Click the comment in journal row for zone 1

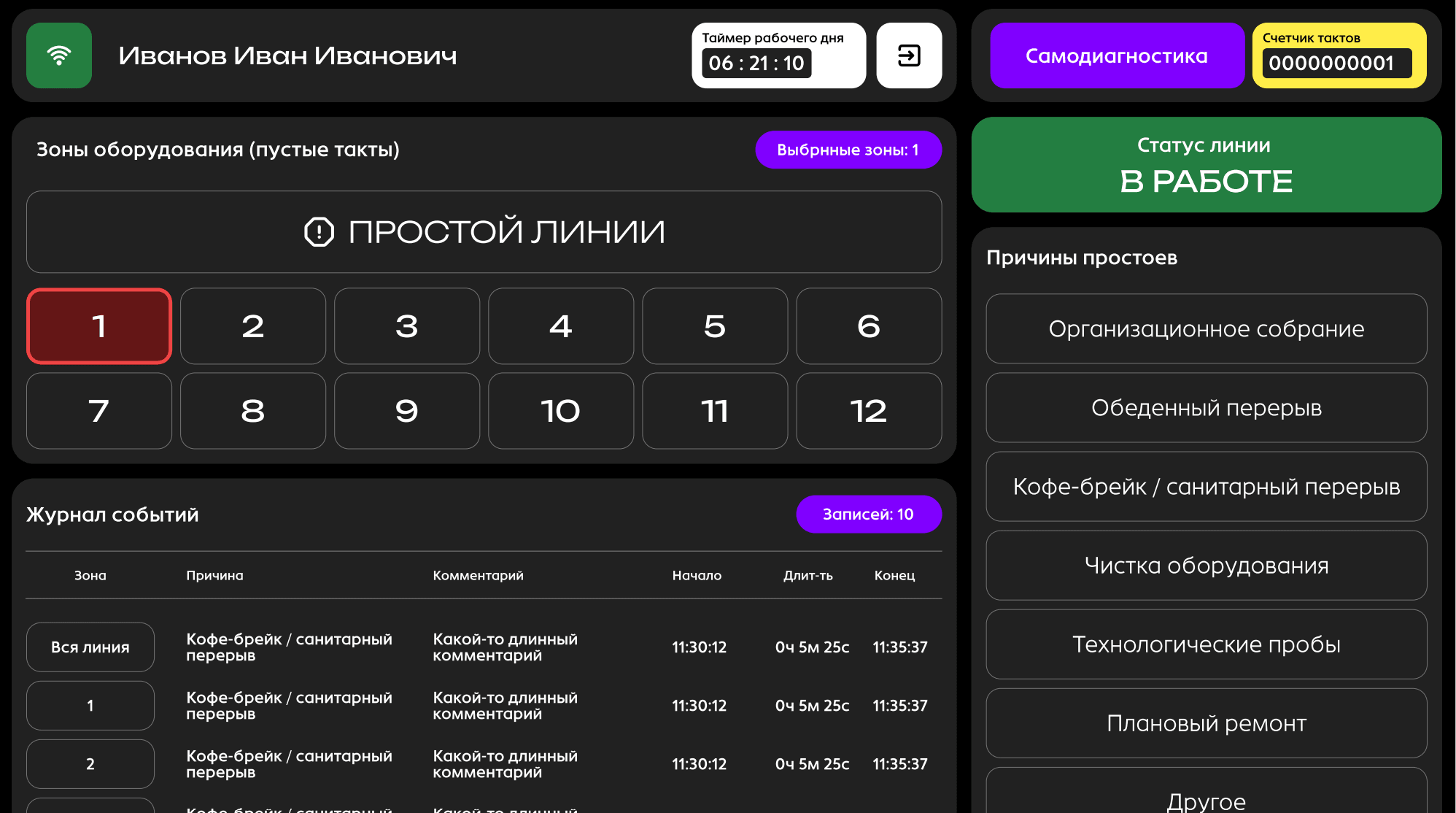(505, 706)
